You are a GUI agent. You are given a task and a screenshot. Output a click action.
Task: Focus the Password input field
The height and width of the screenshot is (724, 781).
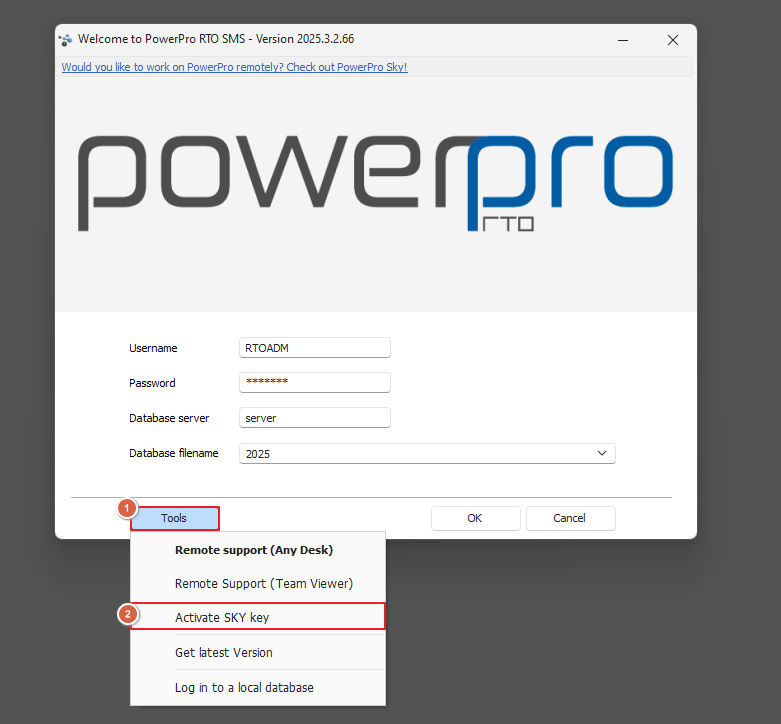coord(315,382)
